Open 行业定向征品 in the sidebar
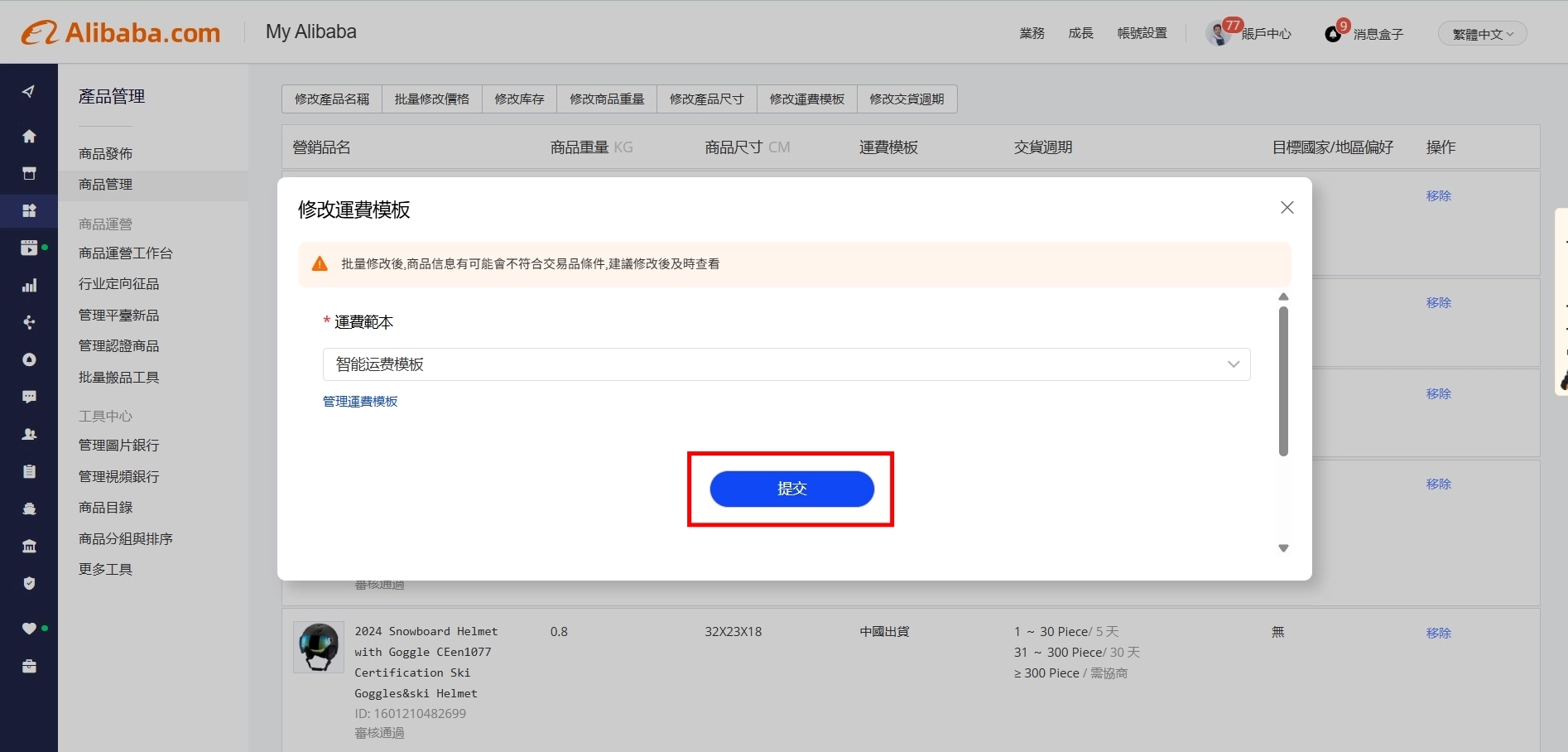Viewport: 1568px width, 752px height. [118, 283]
